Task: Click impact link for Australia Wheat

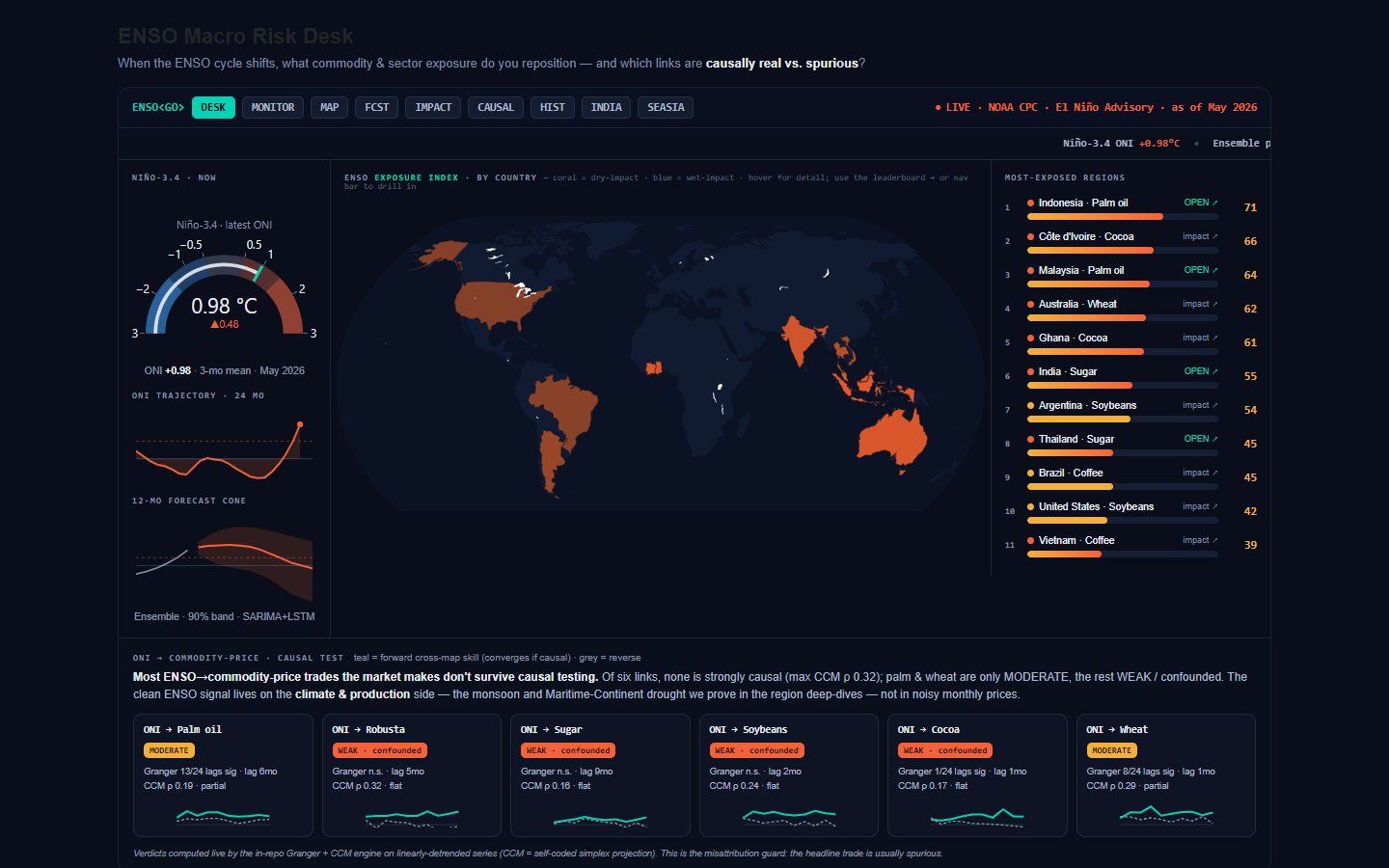Action: point(1200,304)
